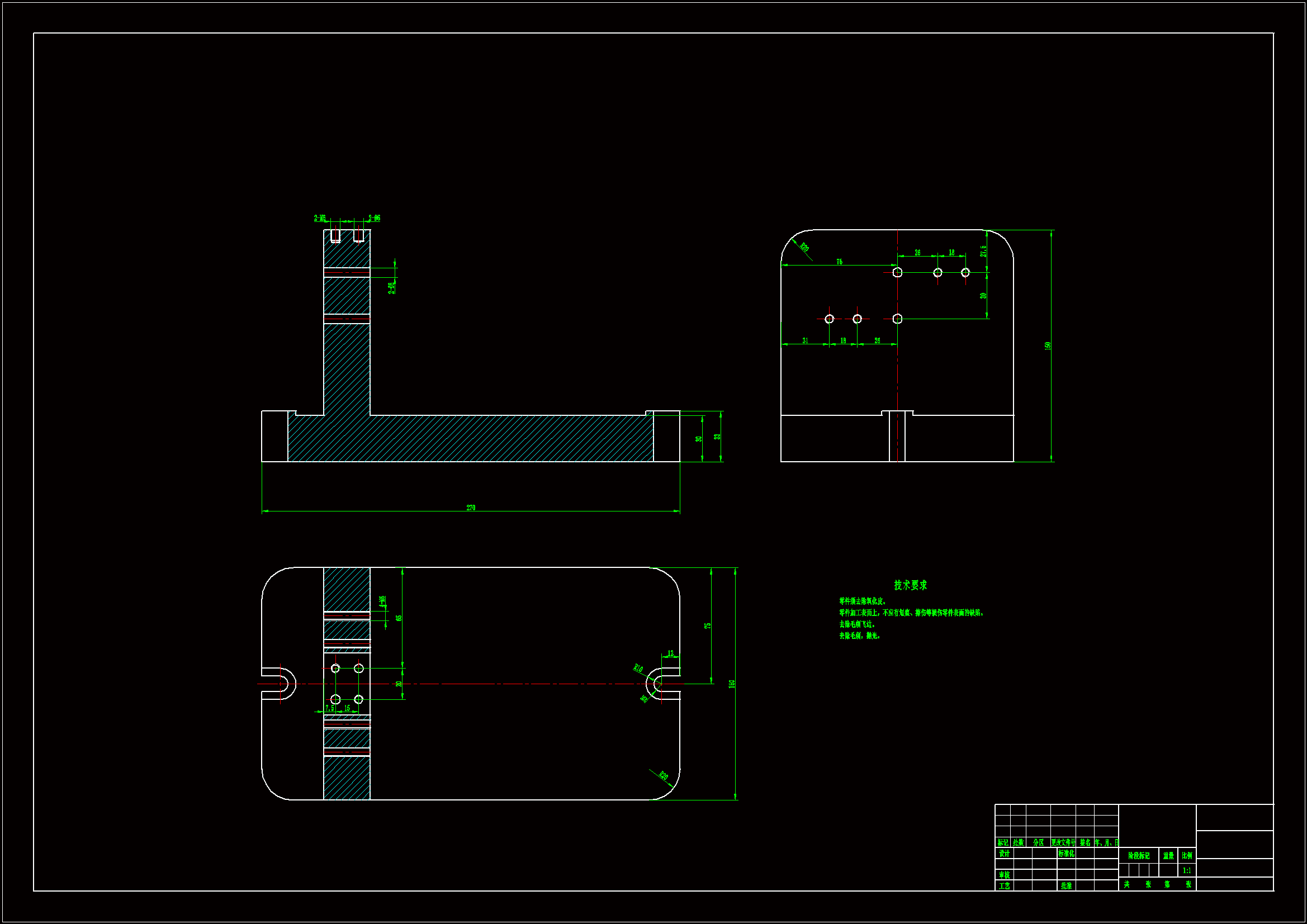The image size is (1307, 924).
Task: Click the 31 dimension in side view
Action: [x=805, y=340]
